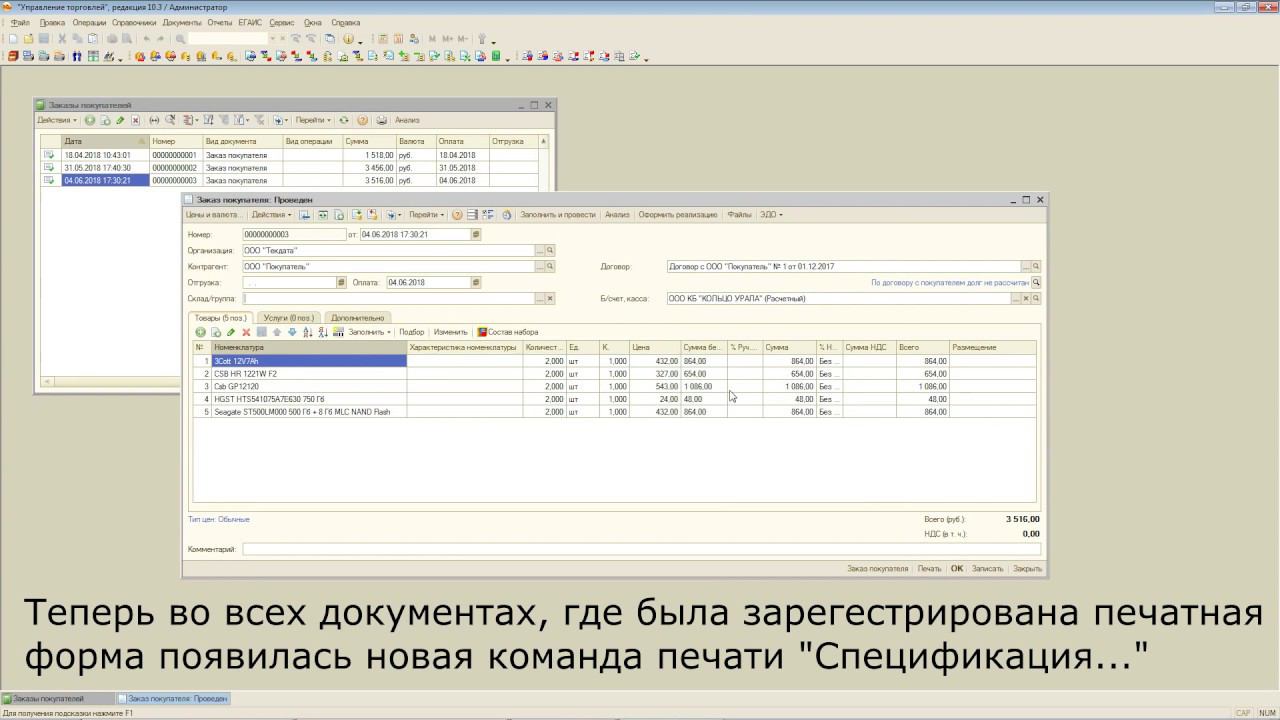1280x720 pixels.
Task: Click the delete mark icon in orders list toolbar
Action: (135, 120)
